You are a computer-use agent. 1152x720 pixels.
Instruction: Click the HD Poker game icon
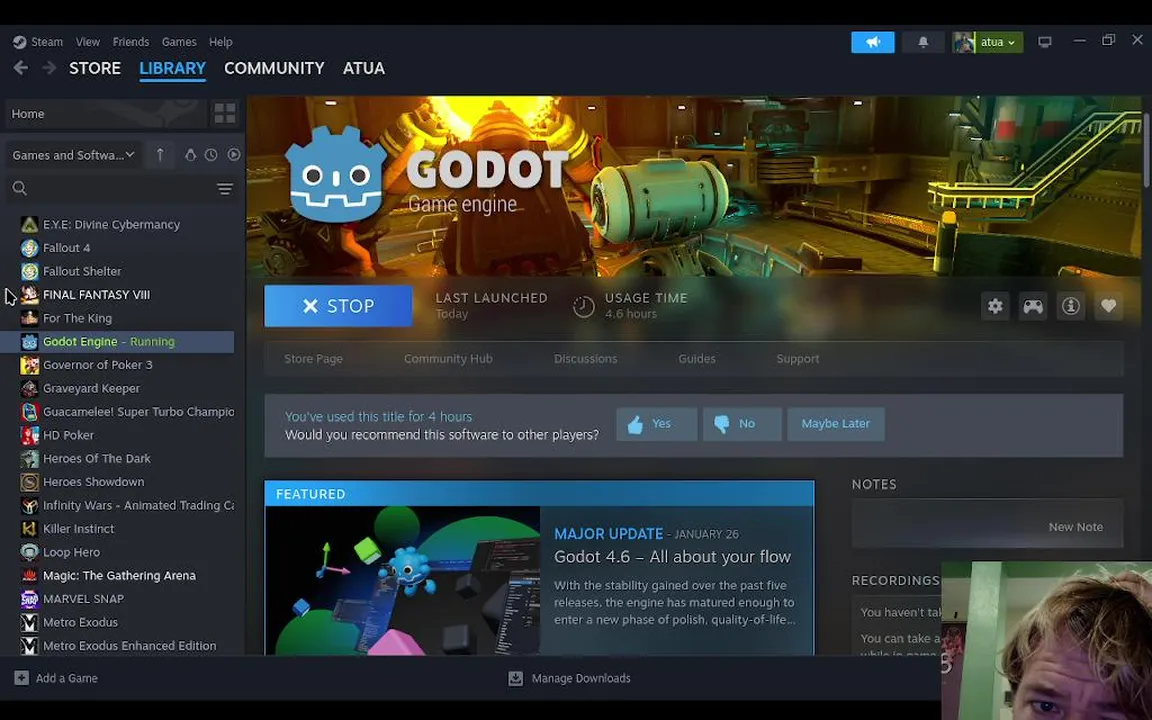(x=29, y=435)
